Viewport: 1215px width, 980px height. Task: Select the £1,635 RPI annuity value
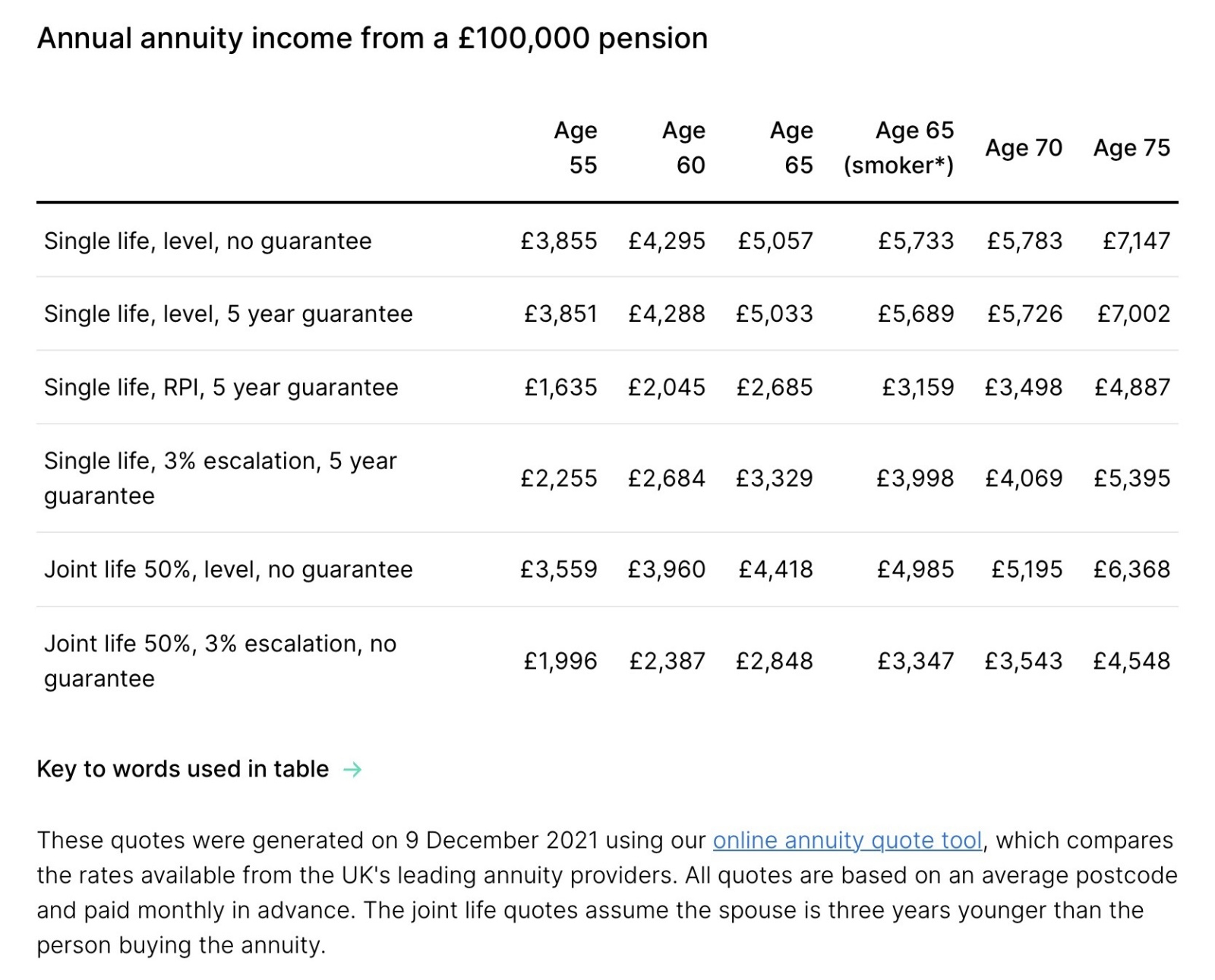[x=560, y=387]
